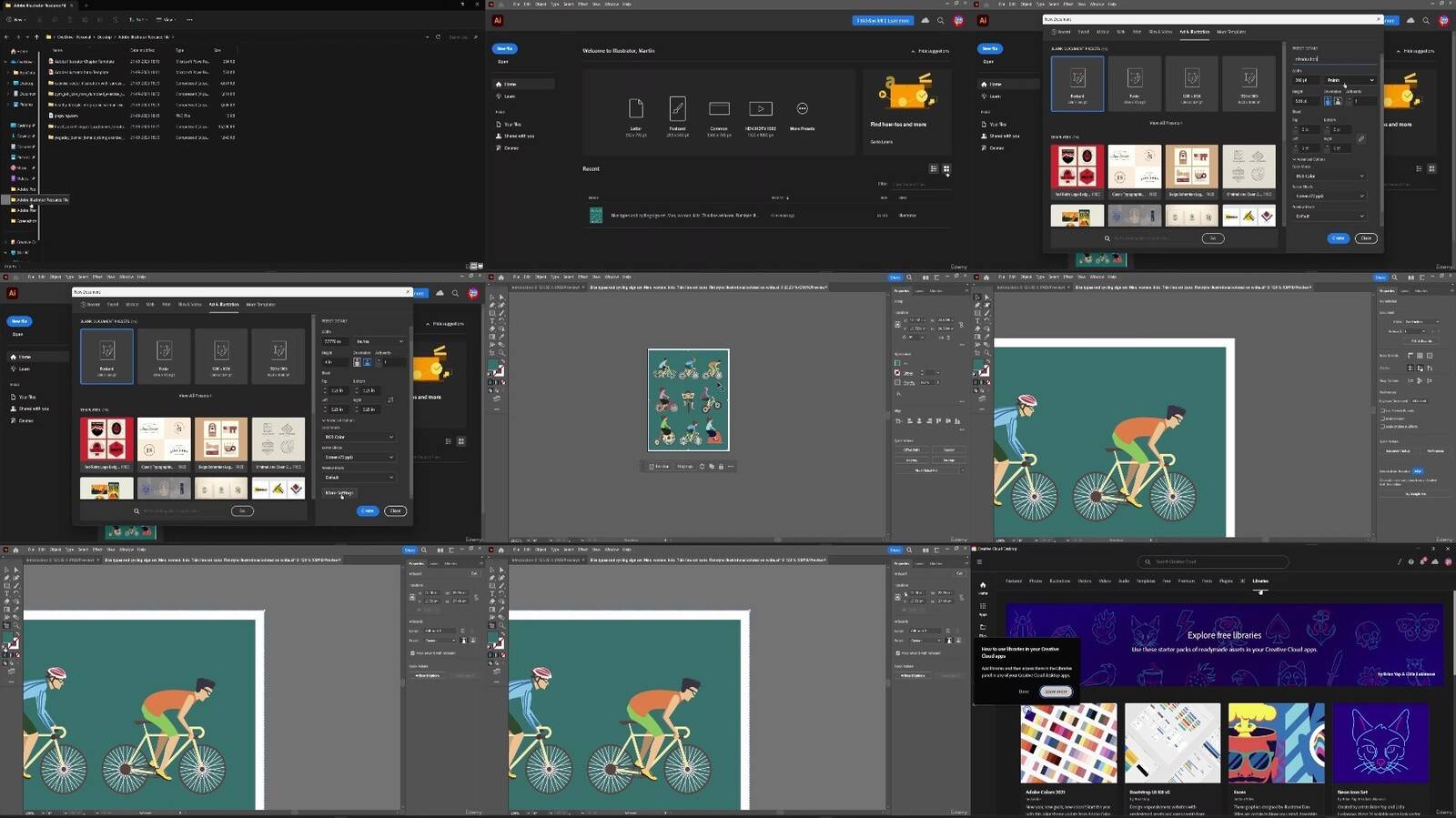Open Default preview dropdown in Inches New Document dialog
The height and width of the screenshot is (818, 1456).
coord(359,477)
